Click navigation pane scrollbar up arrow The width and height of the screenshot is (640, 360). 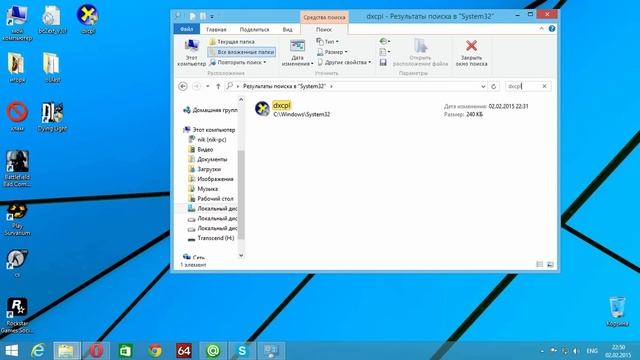click(241, 99)
